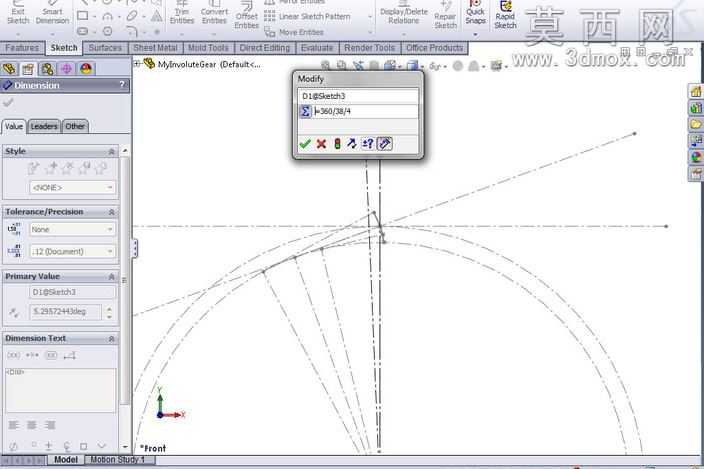
Task: Increase the primary value with the up spinner
Action: (x=110, y=308)
